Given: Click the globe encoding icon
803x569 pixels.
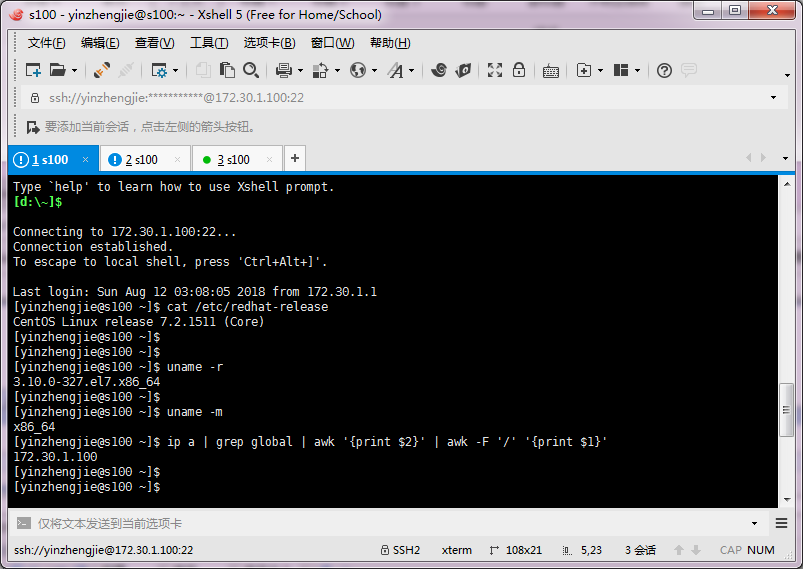Looking at the screenshot, I should (x=358, y=70).
